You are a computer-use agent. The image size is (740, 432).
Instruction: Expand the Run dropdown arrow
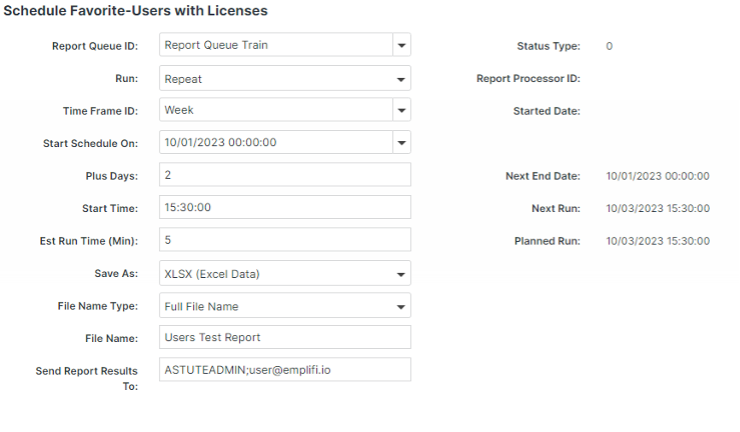[x=401, y=78]
